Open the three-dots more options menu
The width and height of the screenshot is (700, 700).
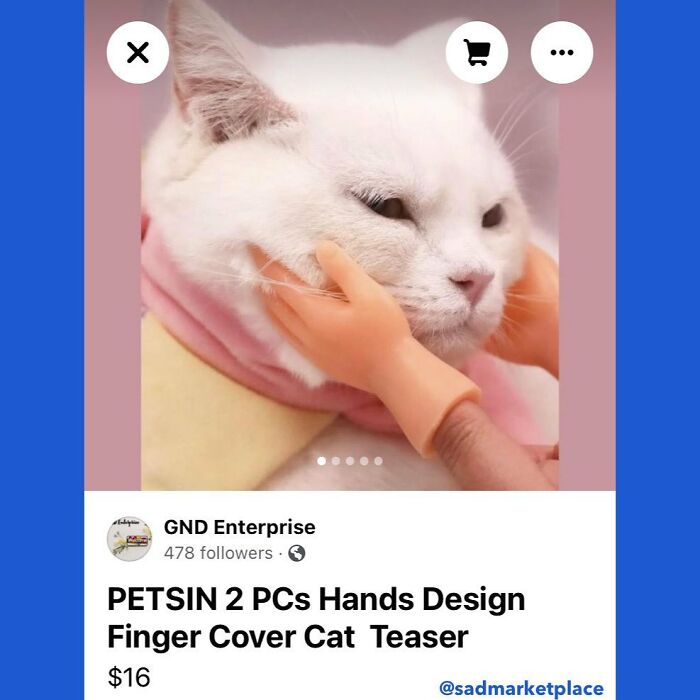coord(562,53)
